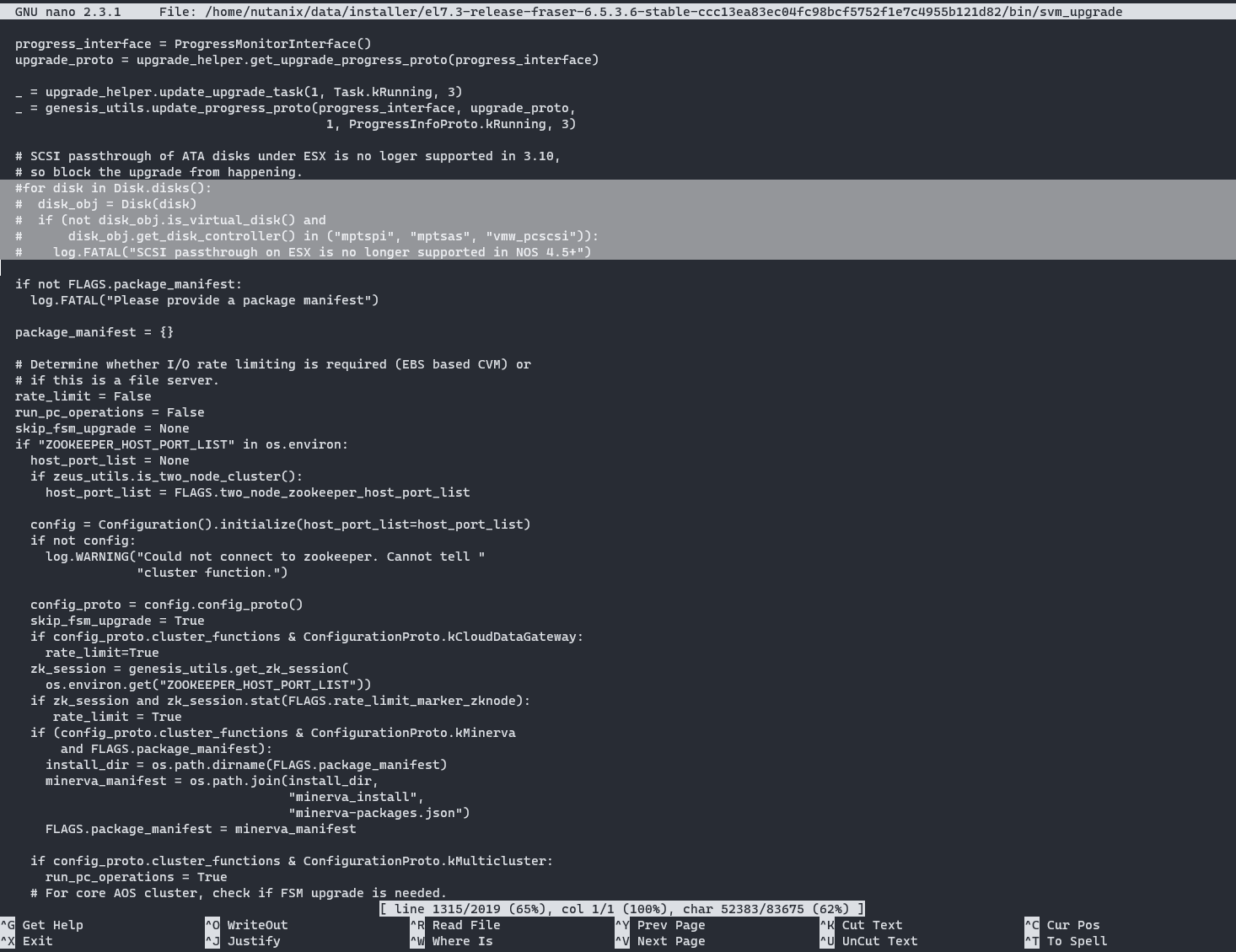The image size is (1236, 952).
Task: Click the Cur Pos shortcut
Action: [1072, 925]
